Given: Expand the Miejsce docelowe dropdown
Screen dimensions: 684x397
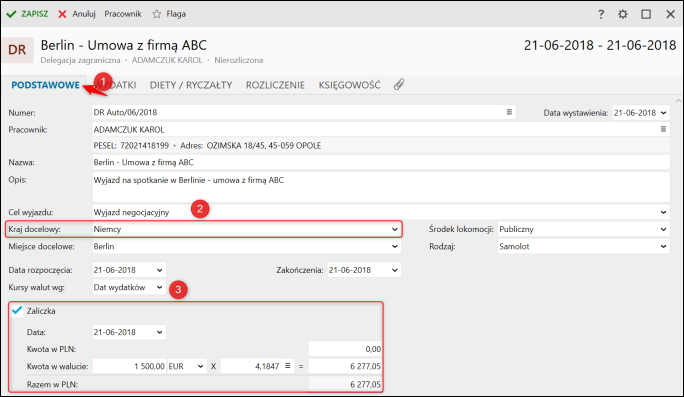Looking at the screenshot, I should (x=395, y=246).
